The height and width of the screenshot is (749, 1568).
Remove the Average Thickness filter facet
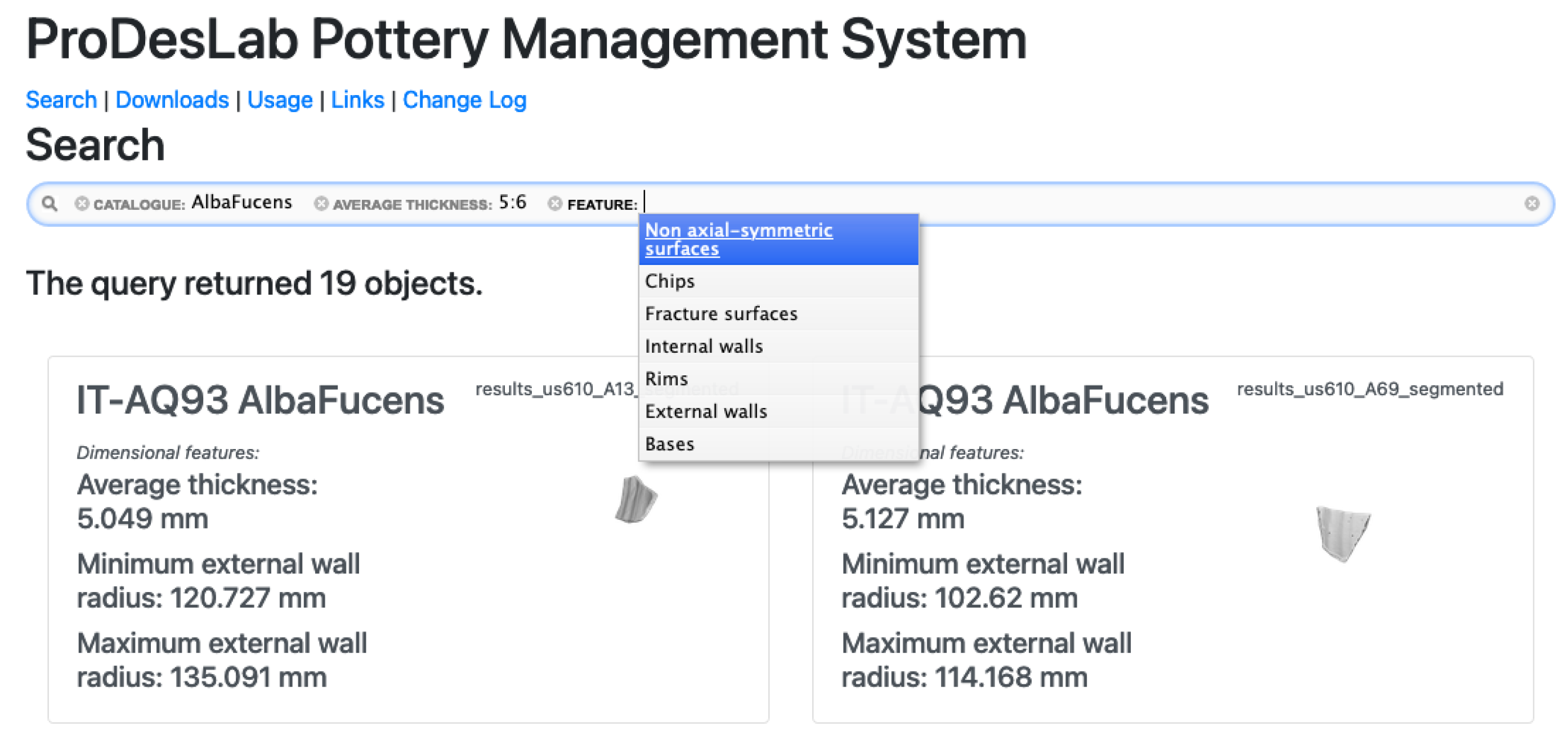(321, 204)
